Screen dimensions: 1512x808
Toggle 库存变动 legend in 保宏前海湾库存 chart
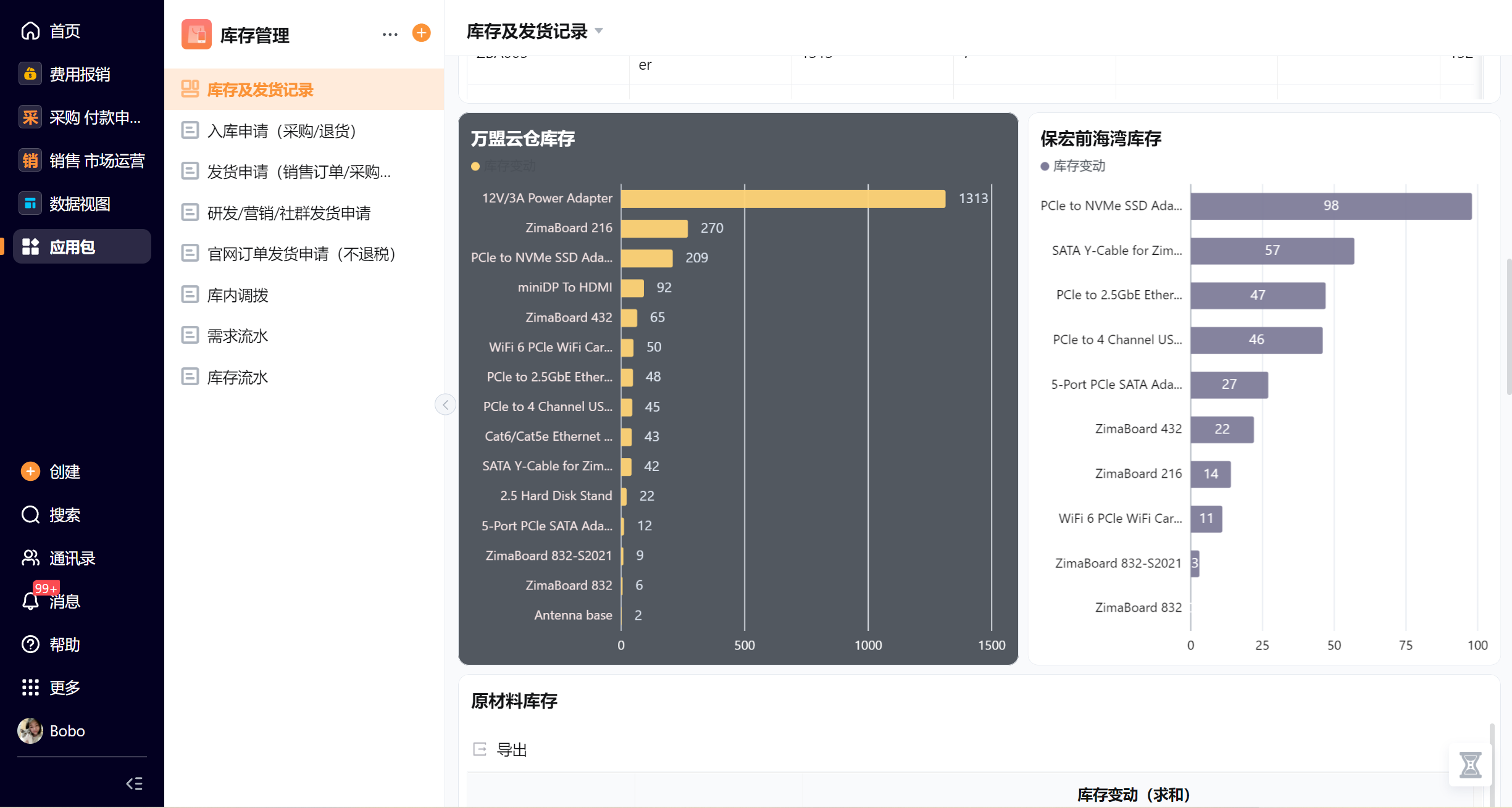pos(1073,166)
